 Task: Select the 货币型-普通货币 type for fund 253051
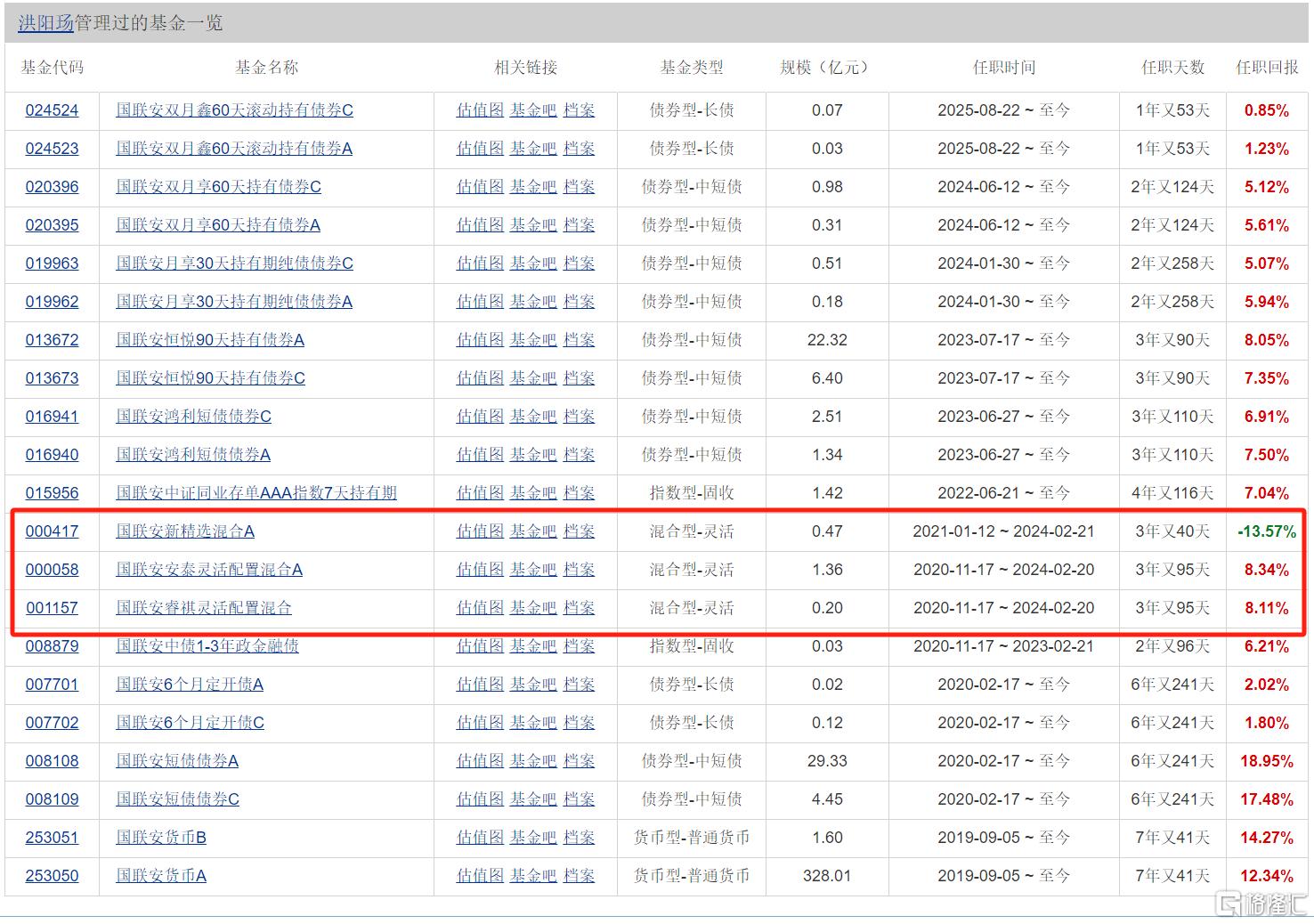click(x=692, y=838)
